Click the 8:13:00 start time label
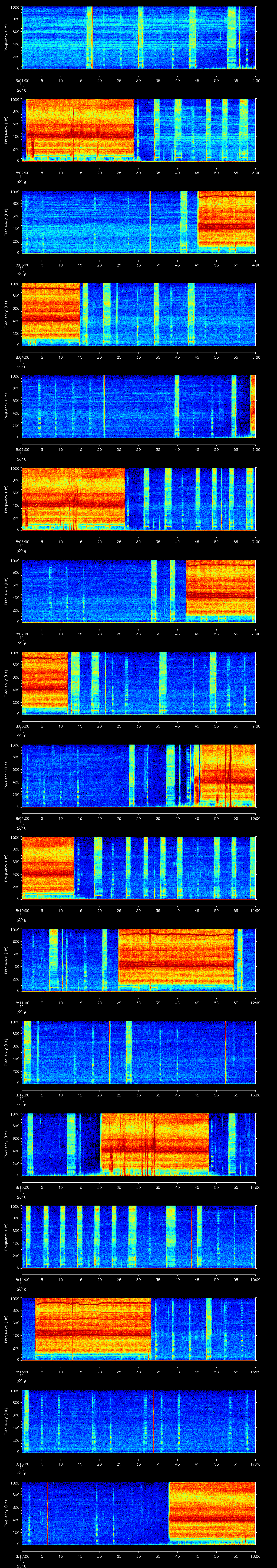Image resolution: width=277 pixels, height=1568 pixels. click(x=22, y=1187)
